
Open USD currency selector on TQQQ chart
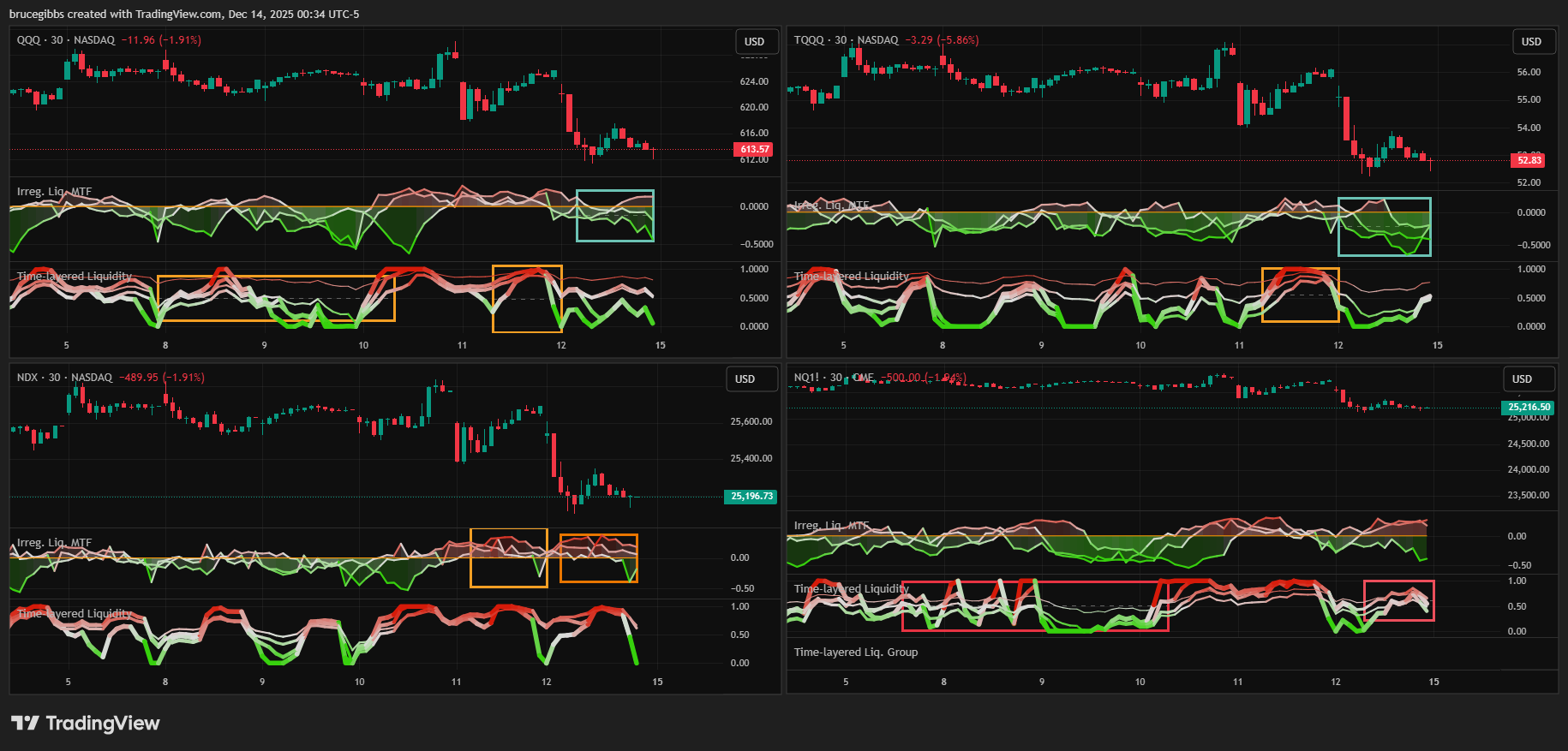coord(1531,42)
